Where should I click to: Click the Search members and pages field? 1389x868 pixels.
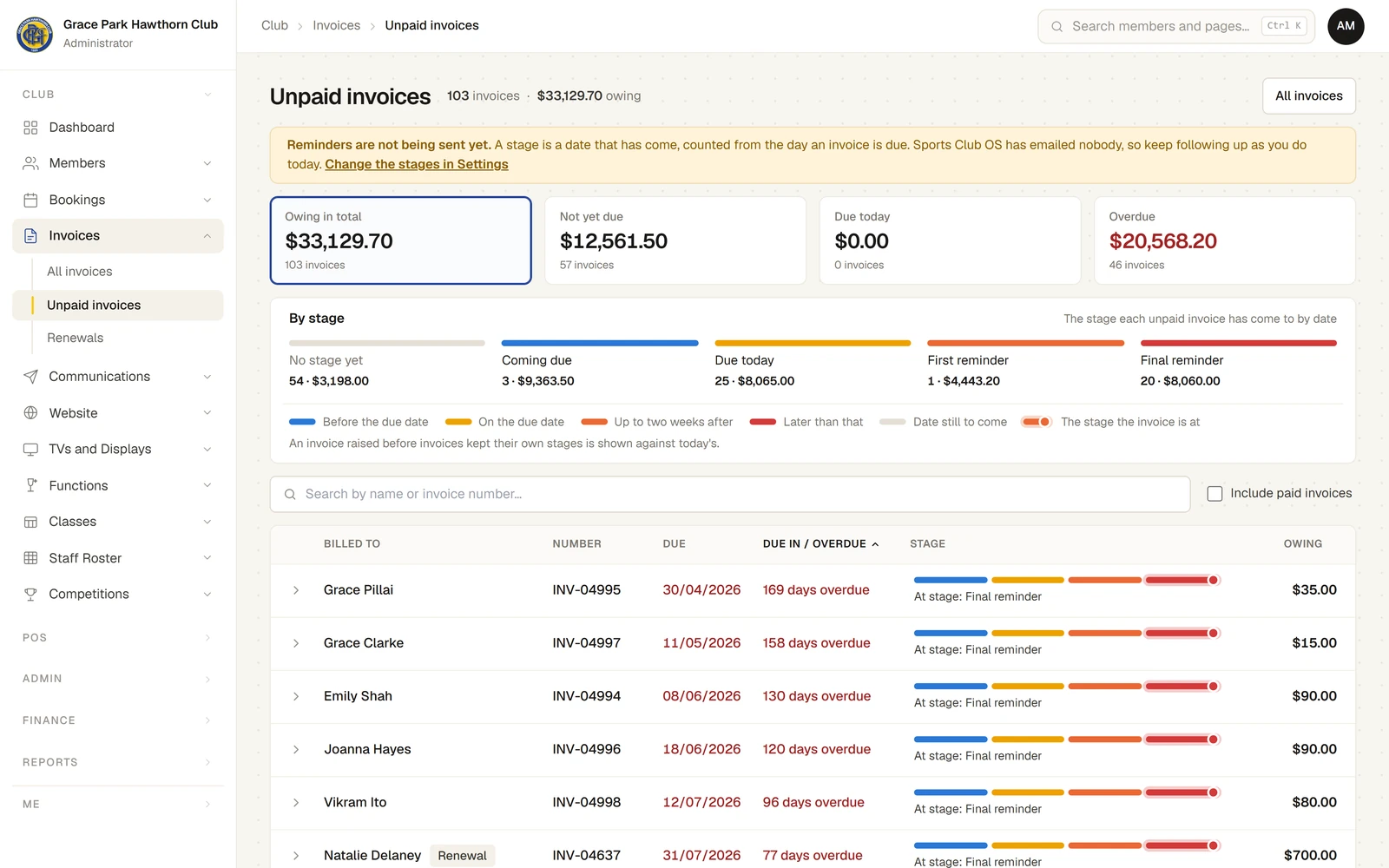[1176, 26]
